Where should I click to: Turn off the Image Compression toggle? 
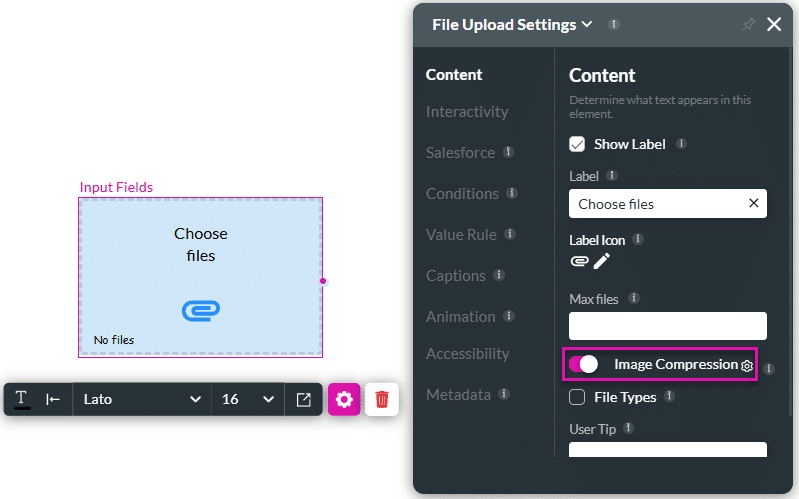tap(583, 365)
